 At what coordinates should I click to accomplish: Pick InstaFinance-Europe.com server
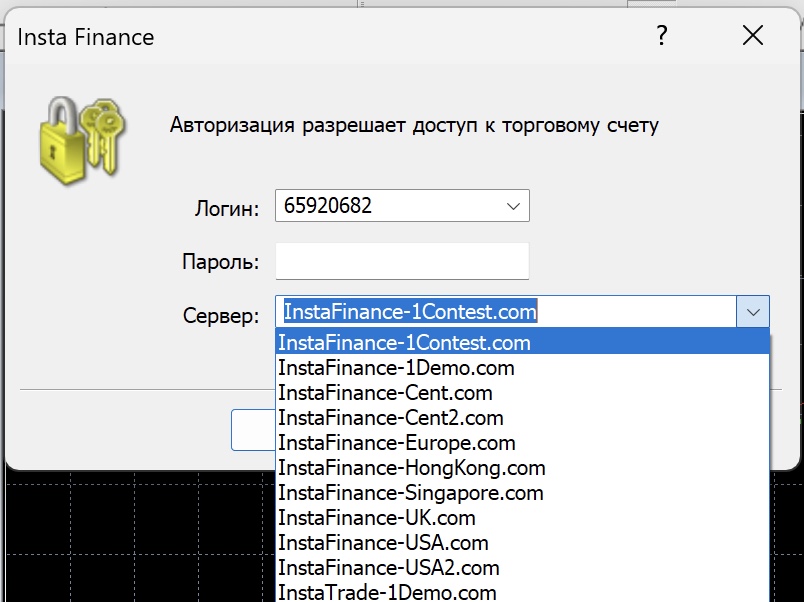coord(522,443)
